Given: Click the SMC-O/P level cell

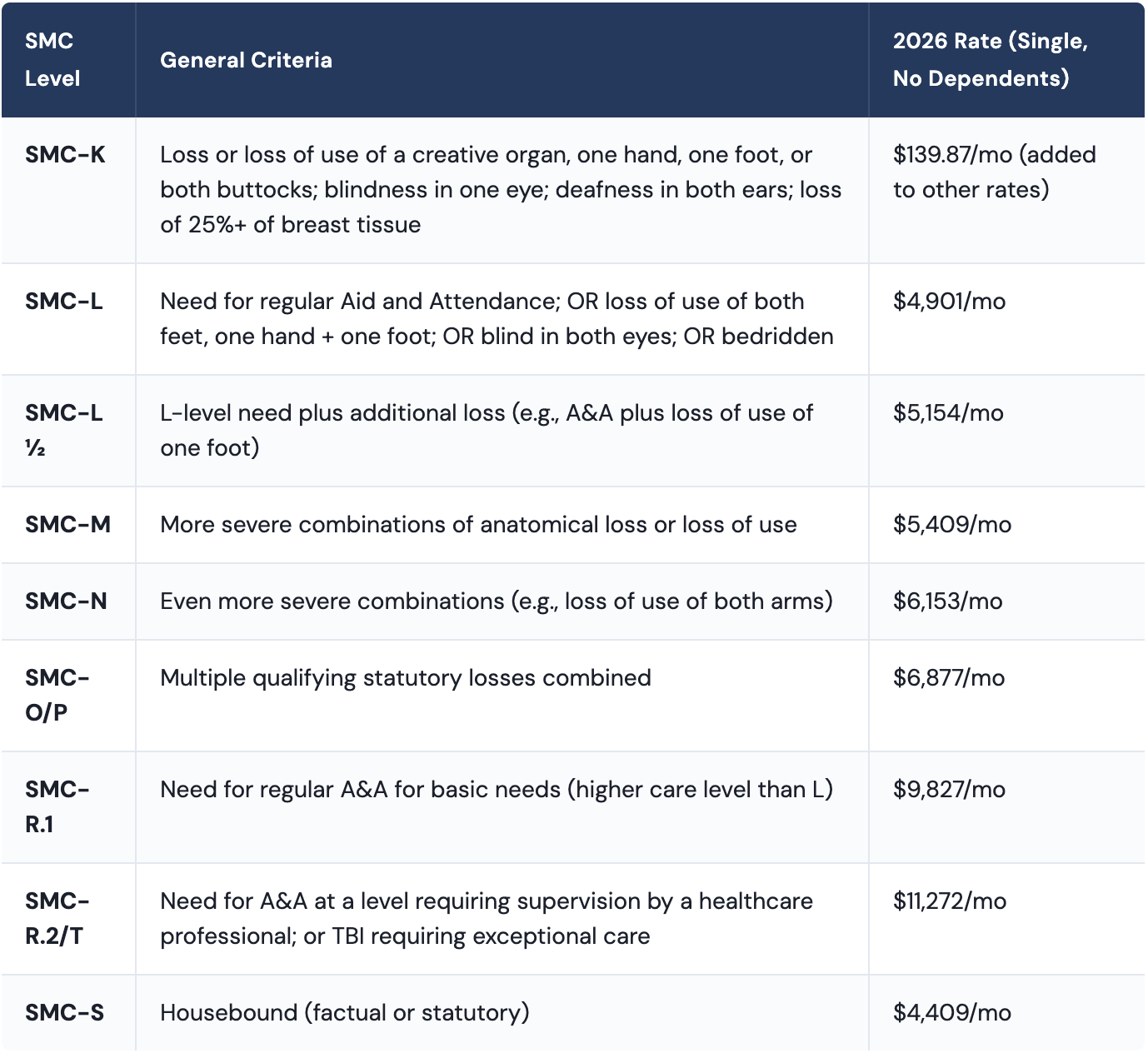Looking at the screenshot, I should [x=57, y=695].
